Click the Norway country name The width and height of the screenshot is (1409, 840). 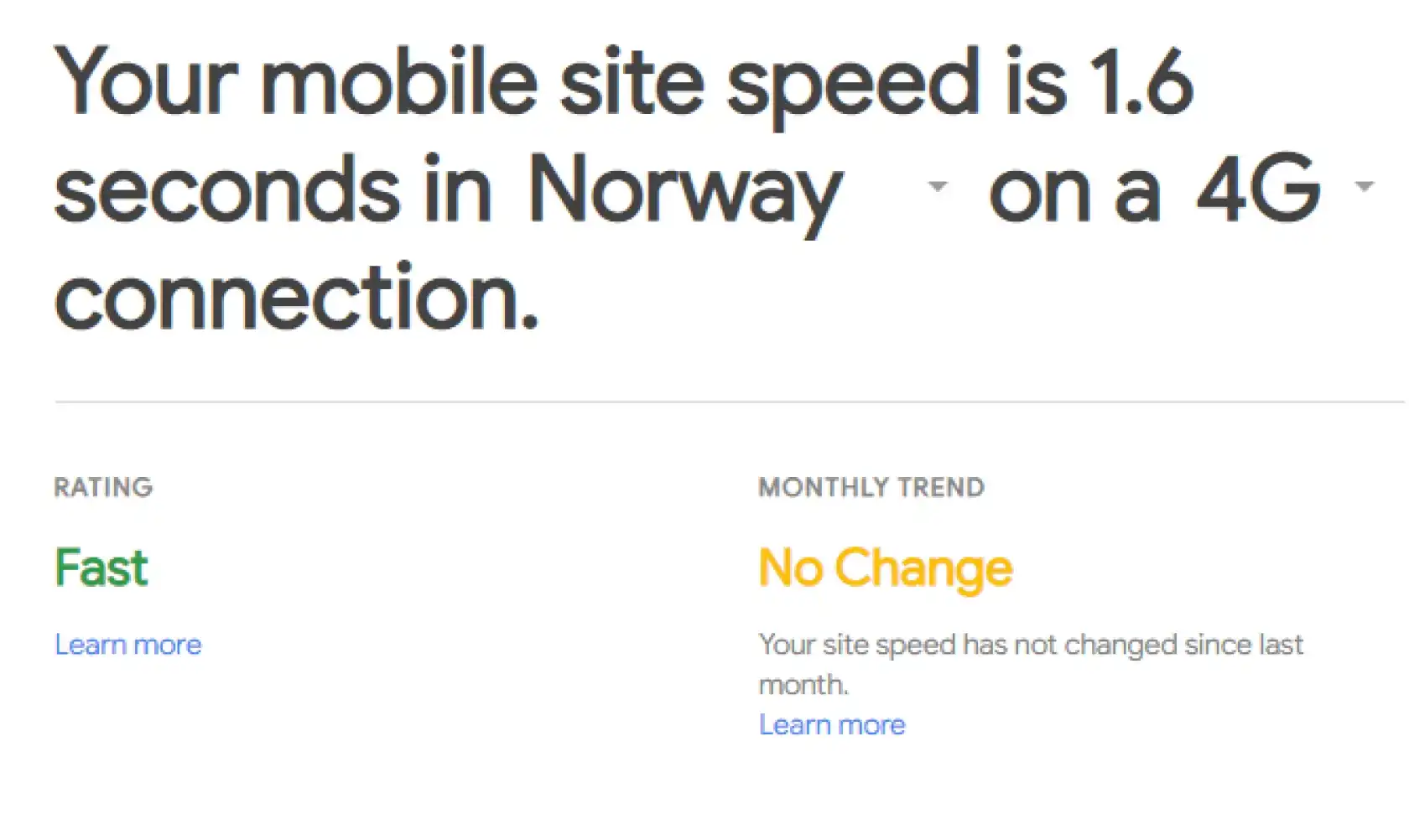coord(684,189)
